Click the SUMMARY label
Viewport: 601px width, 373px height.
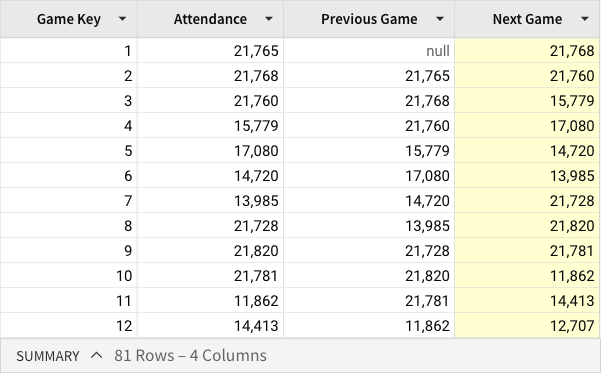pos(48,356)
